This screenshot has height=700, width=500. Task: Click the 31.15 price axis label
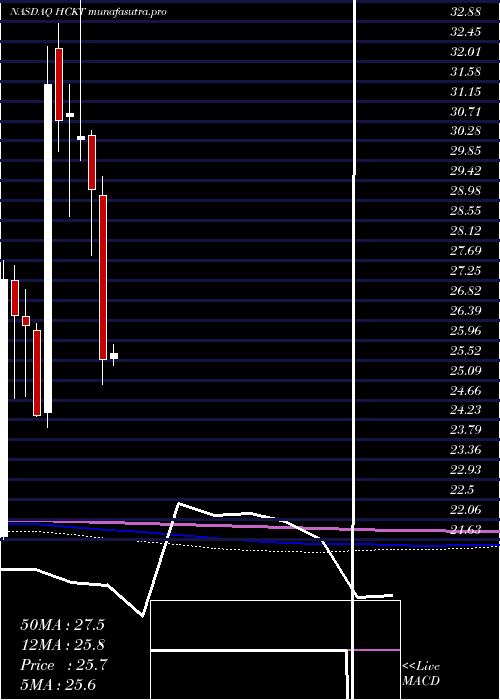(466, 92)
